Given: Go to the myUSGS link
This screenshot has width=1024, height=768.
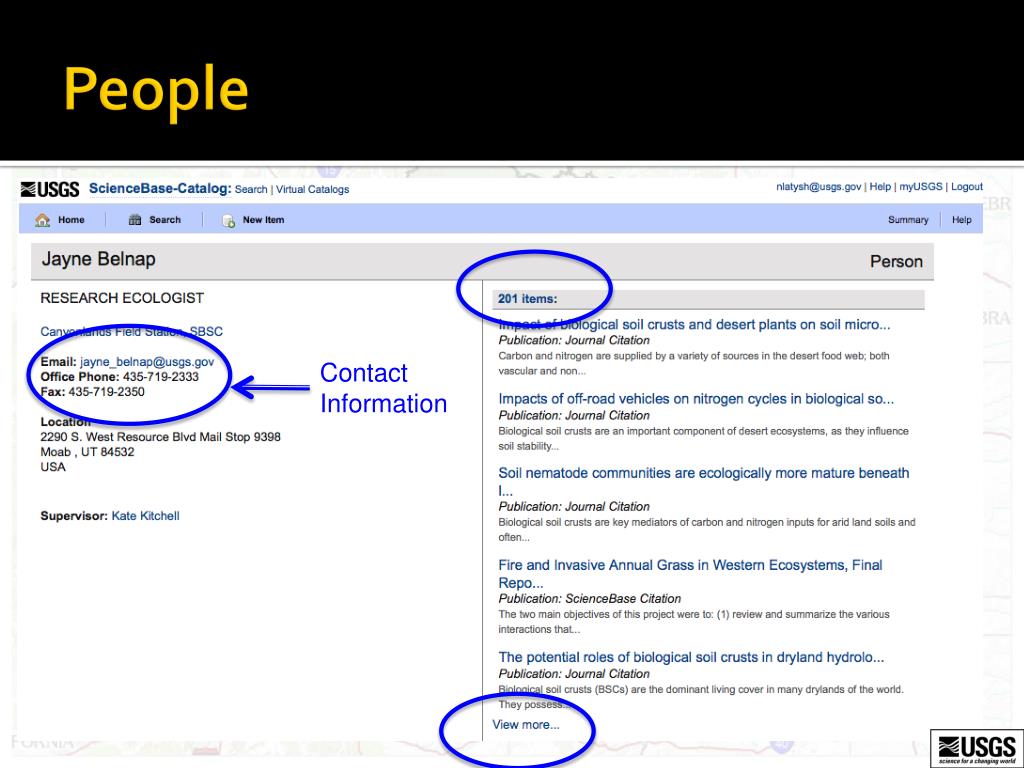Looking at the screenshot, I should [x=921, y=187].
